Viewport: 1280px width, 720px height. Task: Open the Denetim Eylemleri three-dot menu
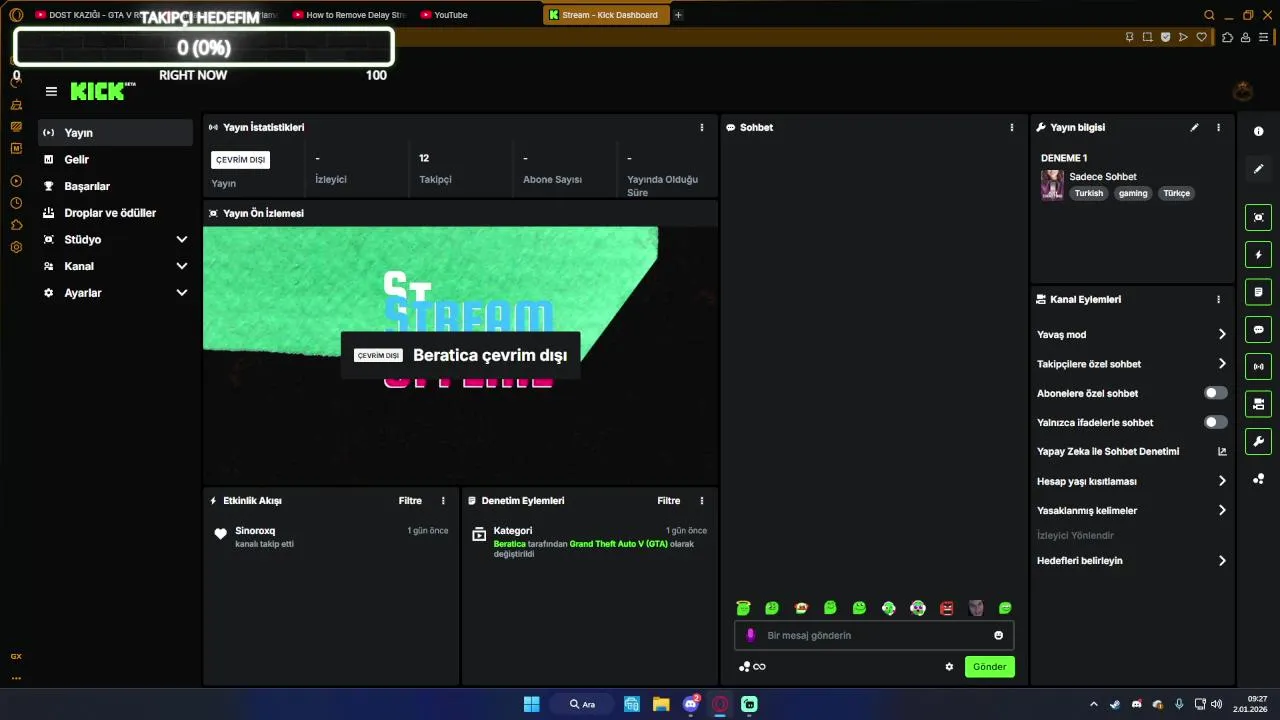point(701,500)
